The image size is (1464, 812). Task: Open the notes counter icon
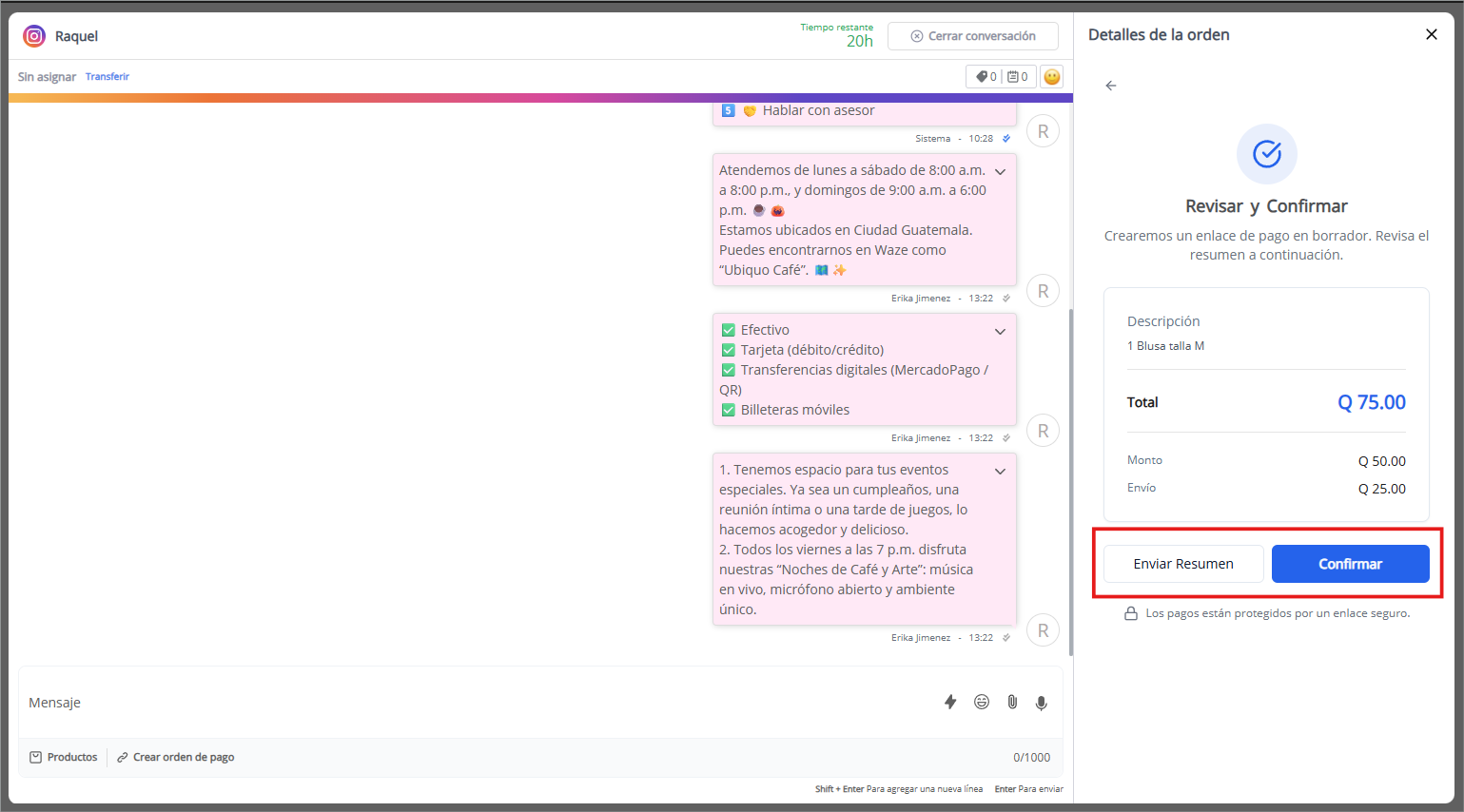[1017, 77]
